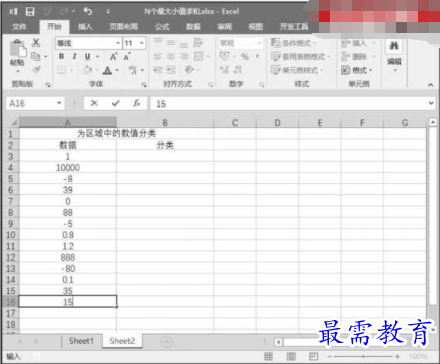Click the Save icon in the title bar
This screenshot has height=364, width=440.
coord(30,12)
